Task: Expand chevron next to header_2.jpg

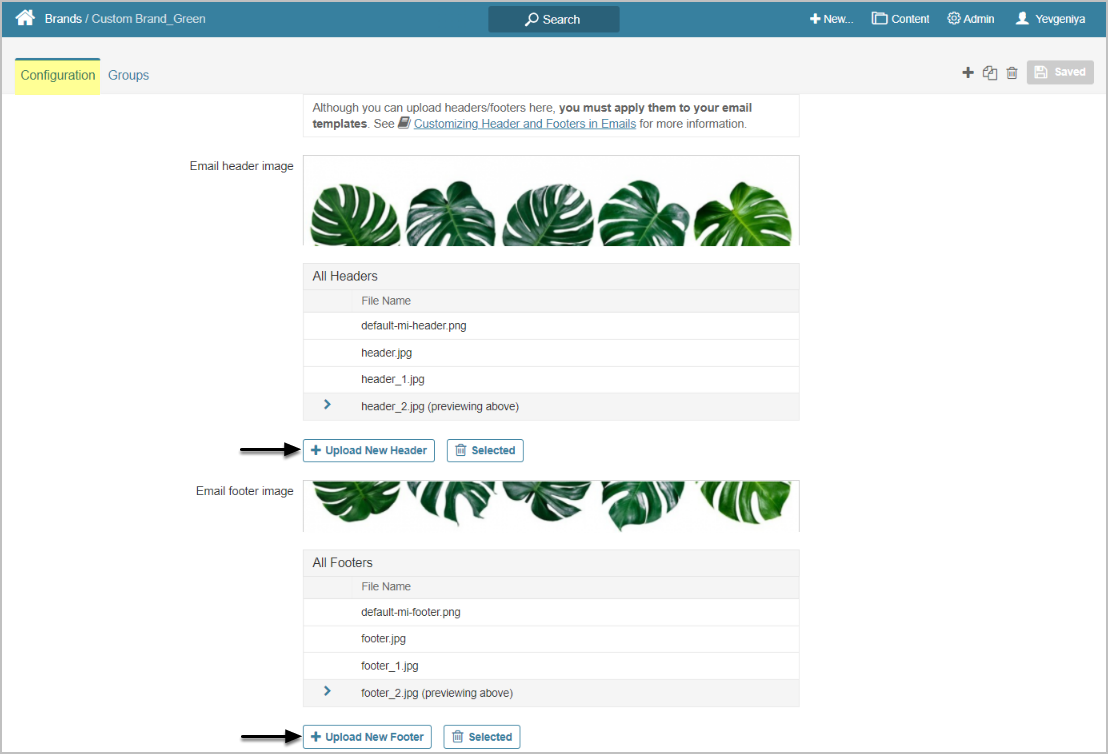Action: [x=327, y=405]
